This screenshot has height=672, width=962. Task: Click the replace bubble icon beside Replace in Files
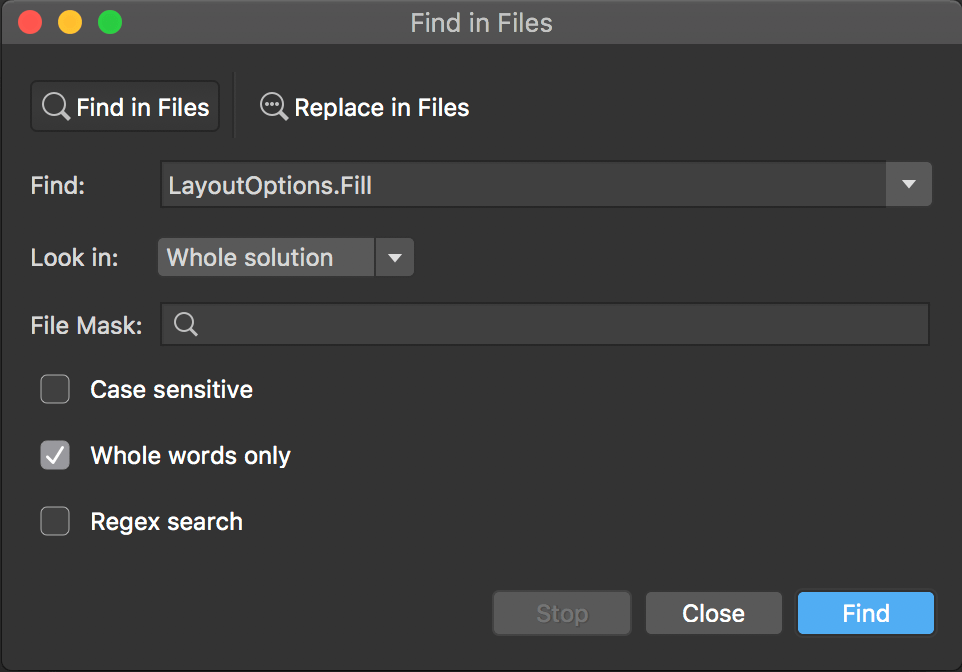(272, 106)
